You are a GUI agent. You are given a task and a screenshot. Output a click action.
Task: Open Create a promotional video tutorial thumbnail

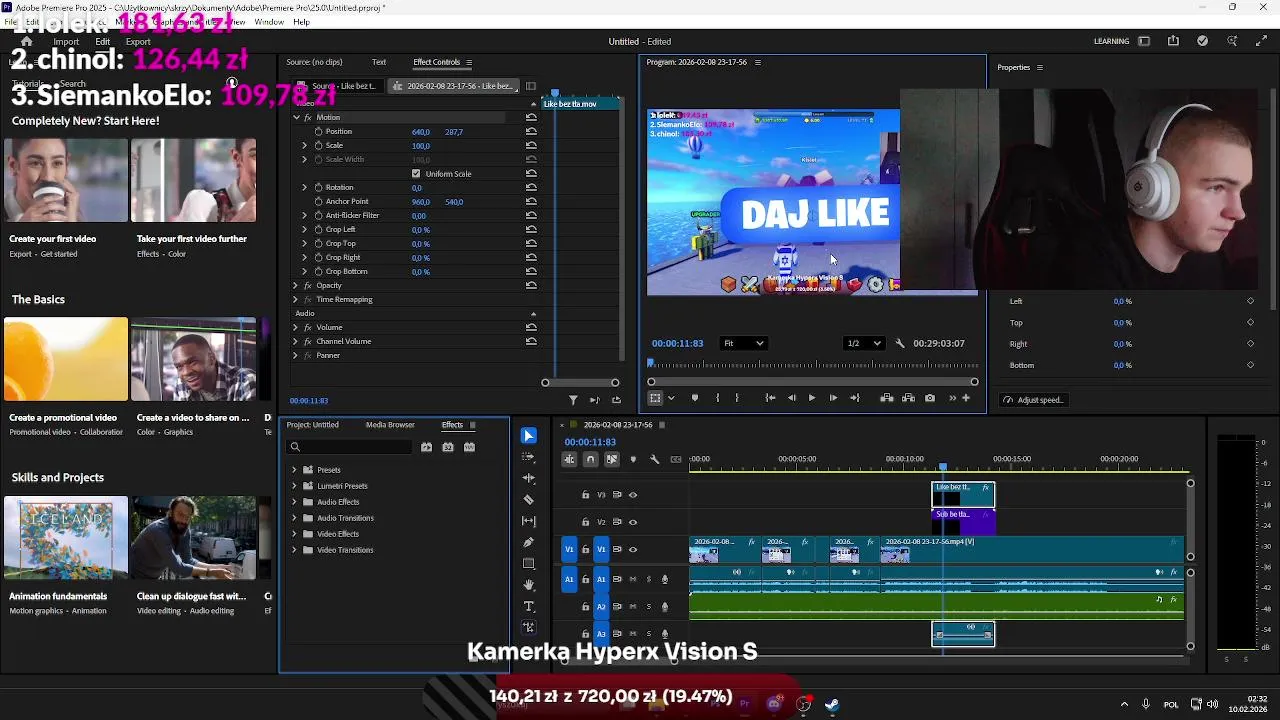tap(66, 359)
